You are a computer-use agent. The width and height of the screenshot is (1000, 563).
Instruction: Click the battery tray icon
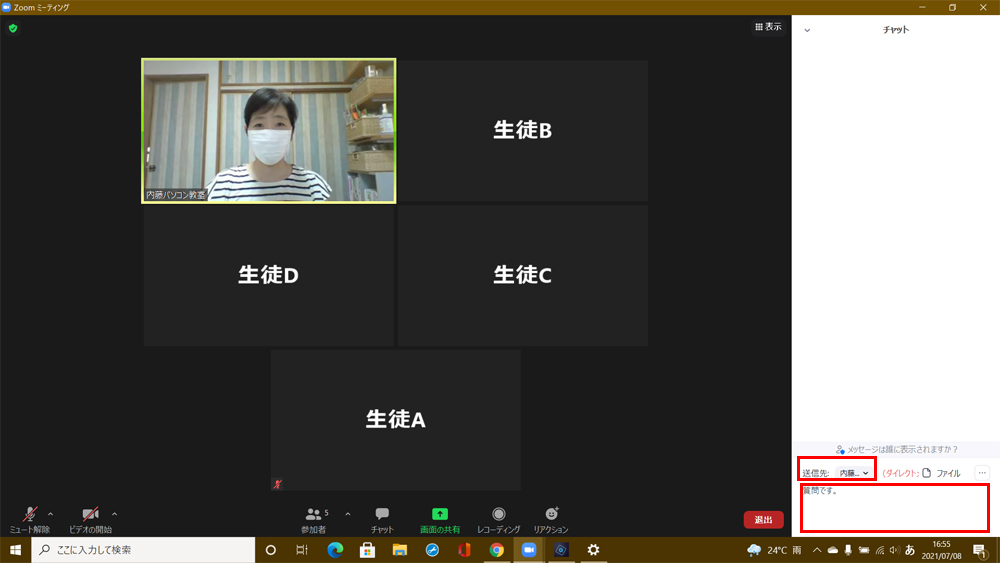[x=864, y=550]
